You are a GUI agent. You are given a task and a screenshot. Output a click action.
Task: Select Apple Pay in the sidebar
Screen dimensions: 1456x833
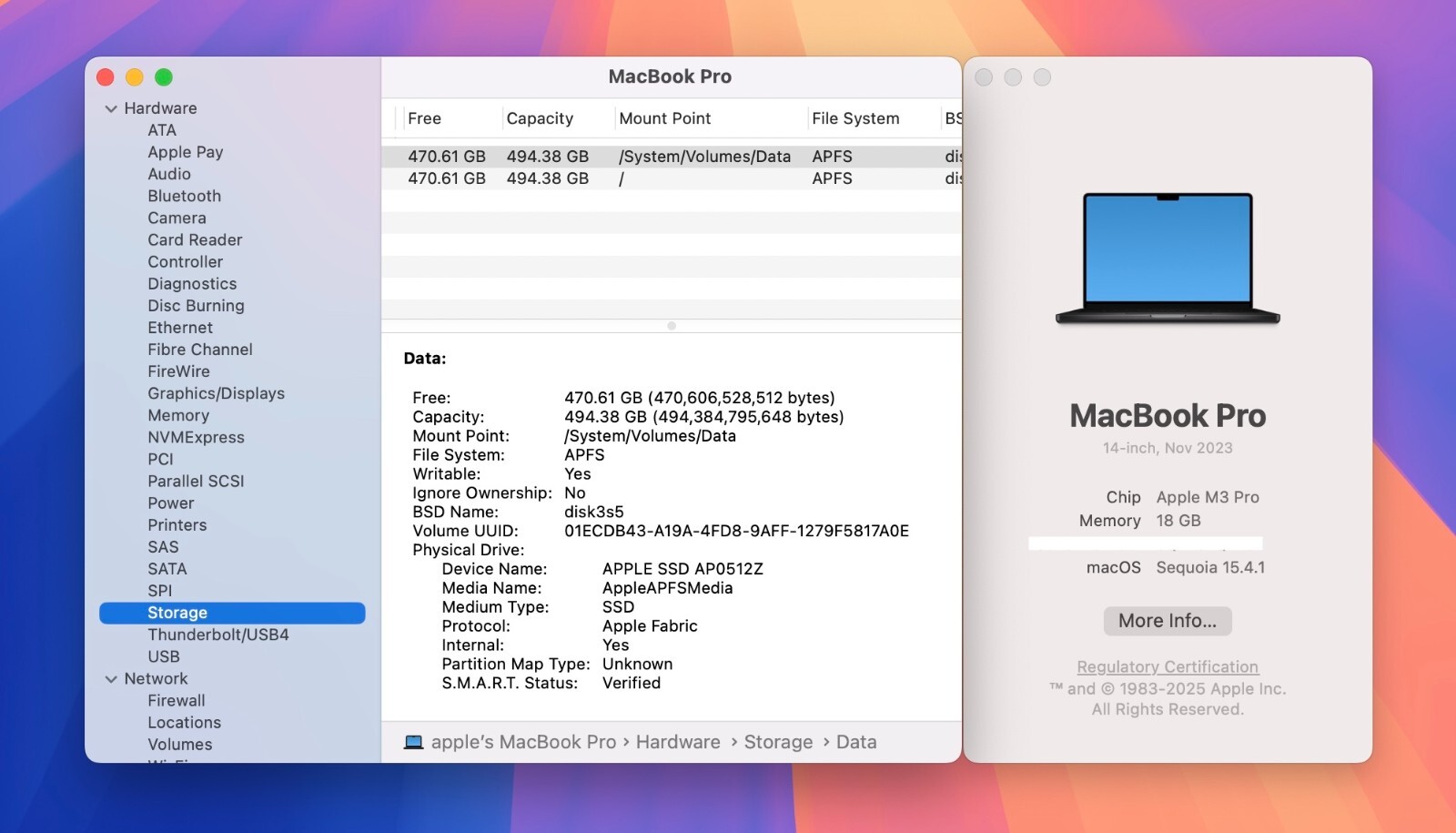click(186, 152)
